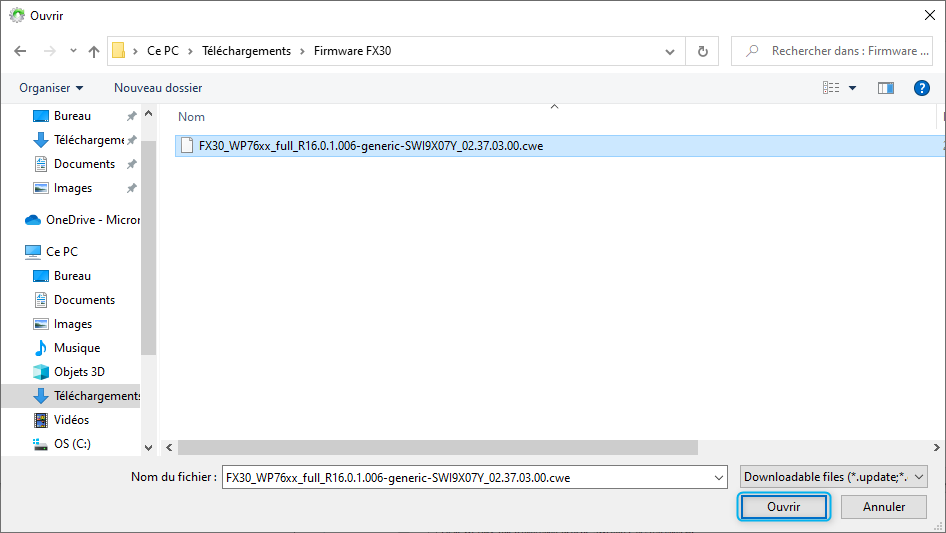Image resolution: width=946 pixels, height=533 pixels.
Task: Go up one folder level
Action: coord(94,51)
